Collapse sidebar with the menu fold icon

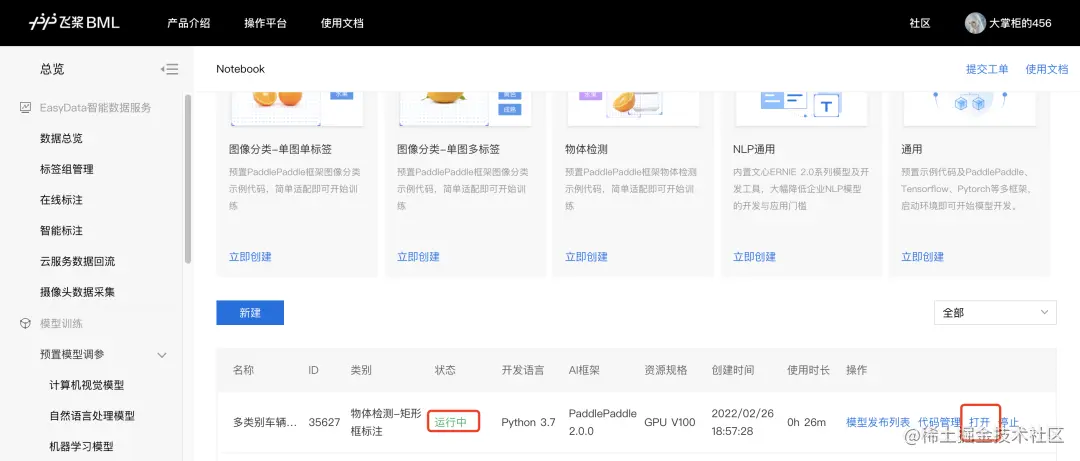coord(169,69)
